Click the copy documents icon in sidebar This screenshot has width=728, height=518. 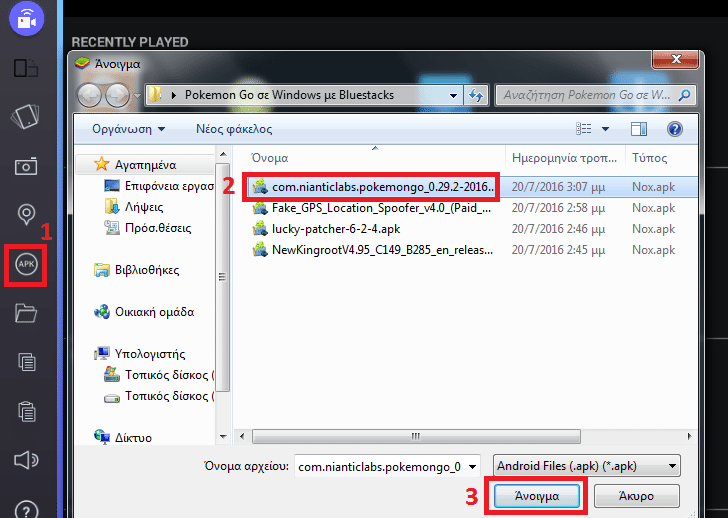[x=26, y=362]
